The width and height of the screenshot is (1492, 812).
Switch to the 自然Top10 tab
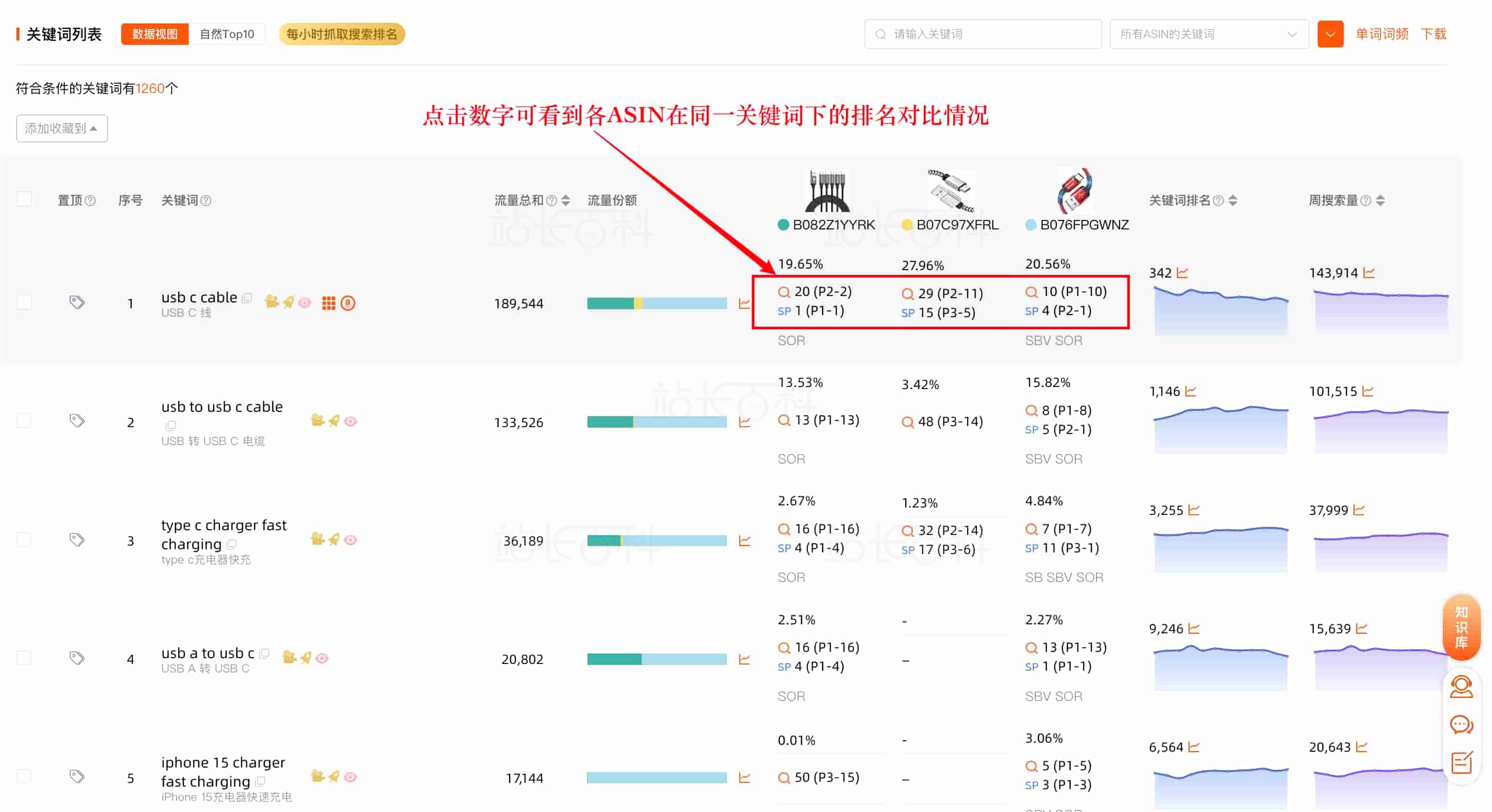[226, 34]
